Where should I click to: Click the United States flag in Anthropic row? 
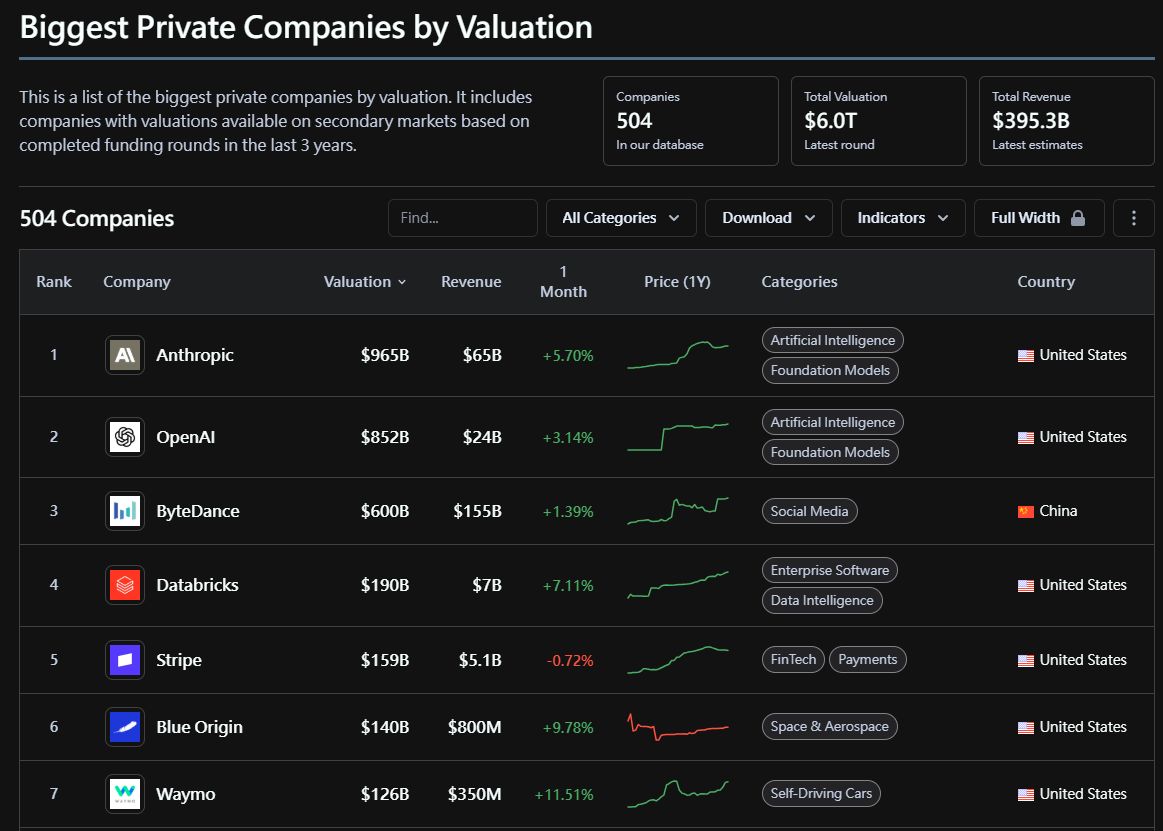(1026, 356)
